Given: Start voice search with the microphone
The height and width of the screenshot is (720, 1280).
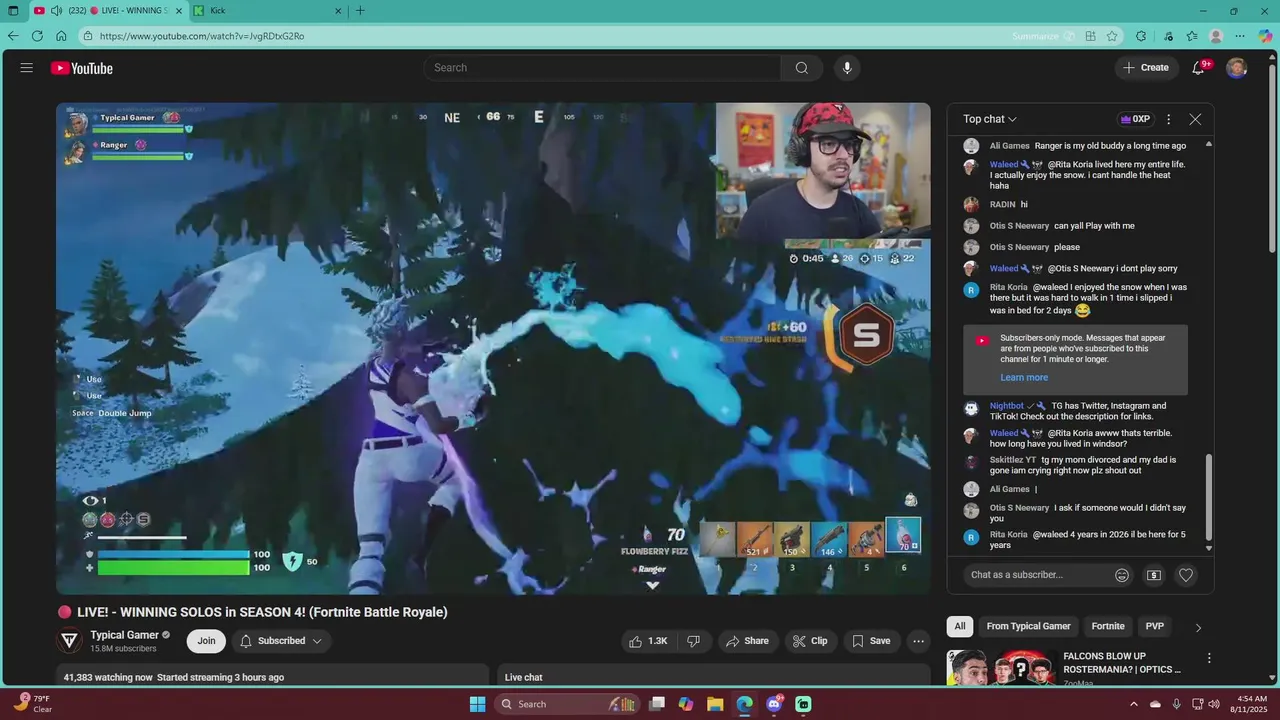Looking at the screenshot, I should point(847,68).
